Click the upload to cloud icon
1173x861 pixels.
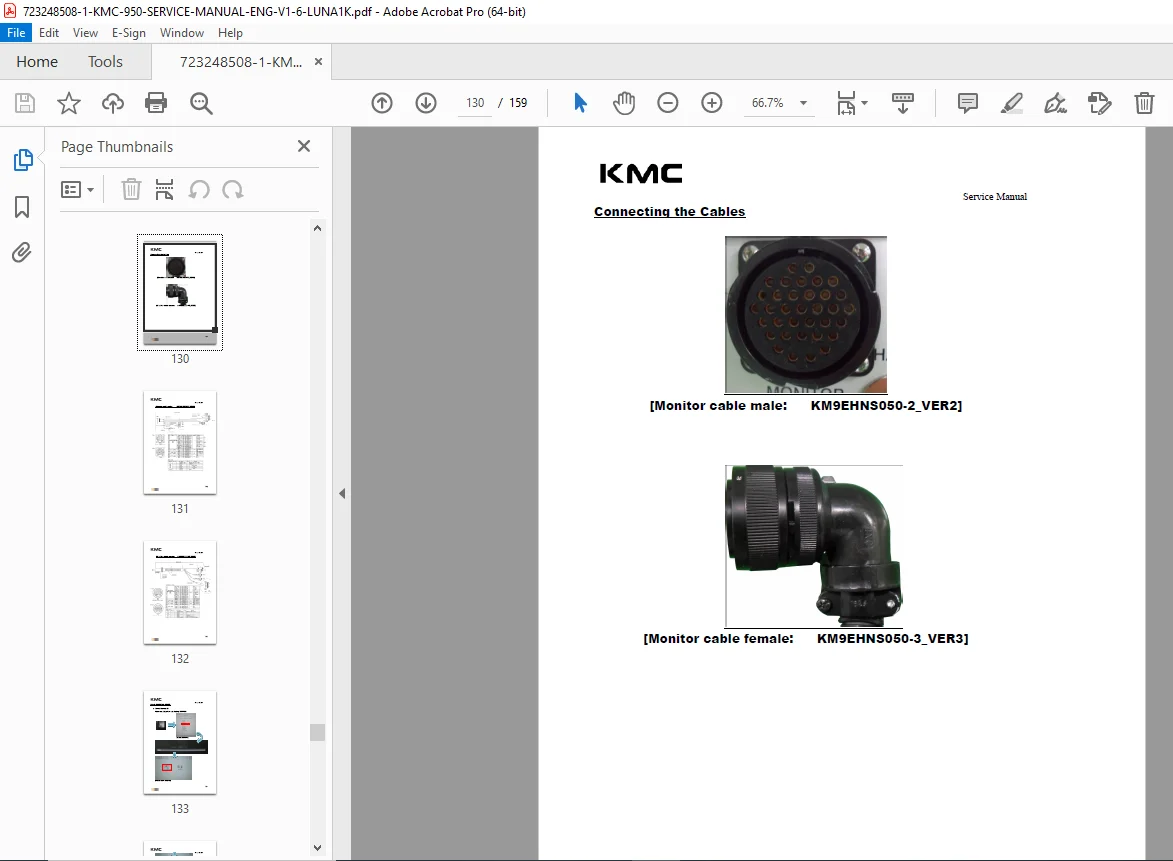pos(113,103)
